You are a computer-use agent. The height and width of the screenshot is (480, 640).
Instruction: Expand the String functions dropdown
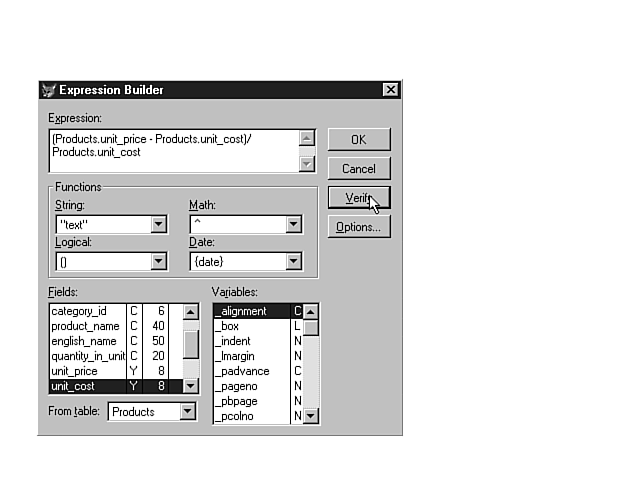click(159, 225)
